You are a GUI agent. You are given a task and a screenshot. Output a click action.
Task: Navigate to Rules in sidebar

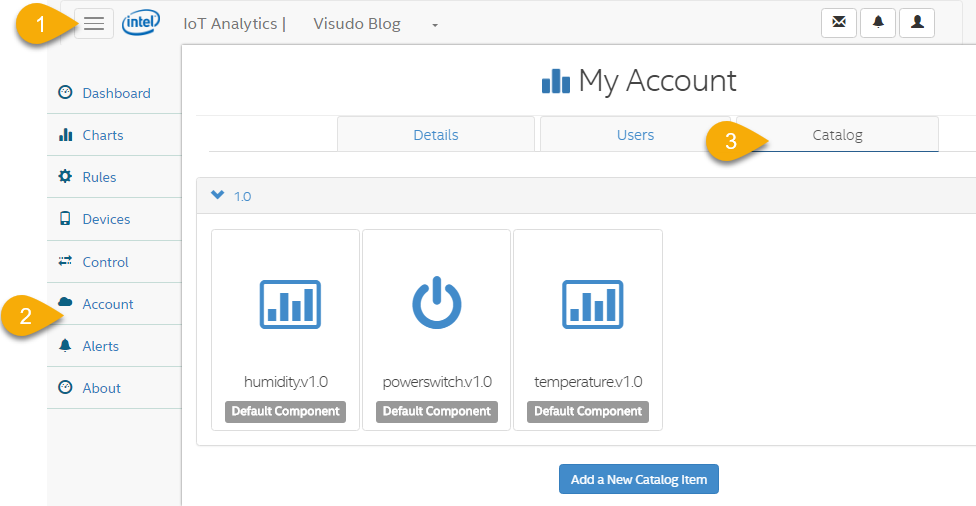(99, 177)
